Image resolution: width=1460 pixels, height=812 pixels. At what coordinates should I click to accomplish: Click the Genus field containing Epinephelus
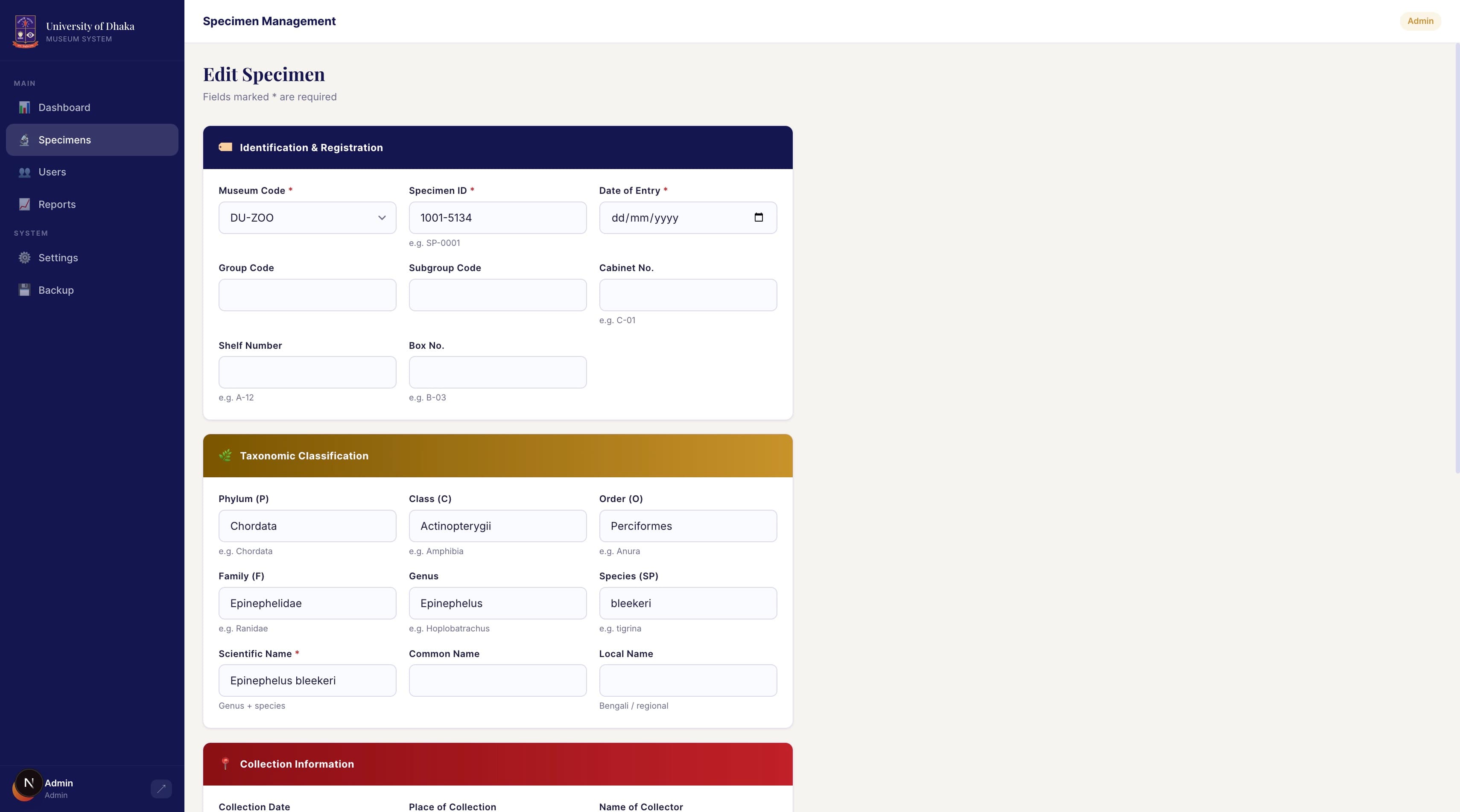(498, 603)
